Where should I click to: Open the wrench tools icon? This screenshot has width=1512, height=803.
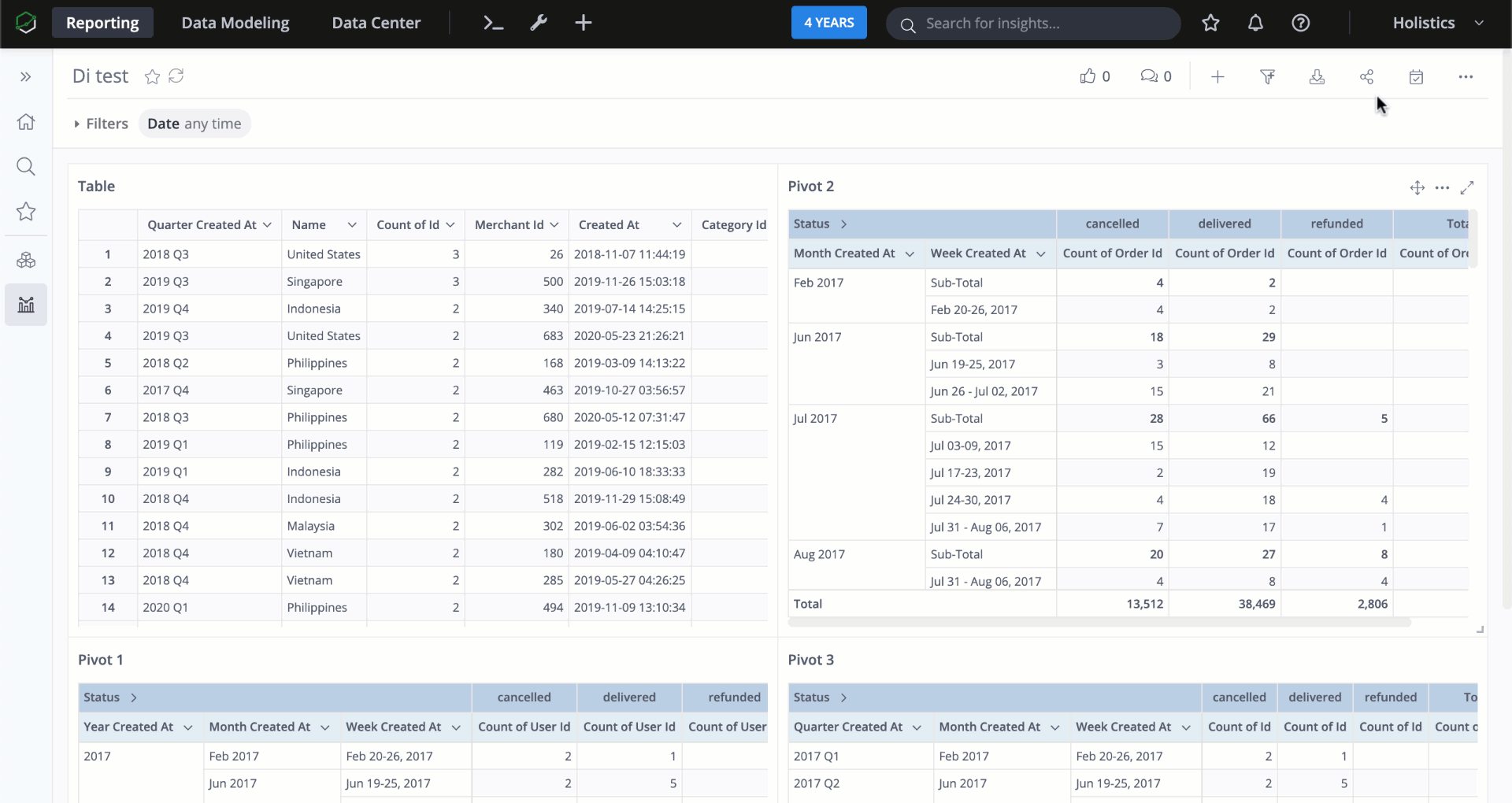tap(539, 23)
